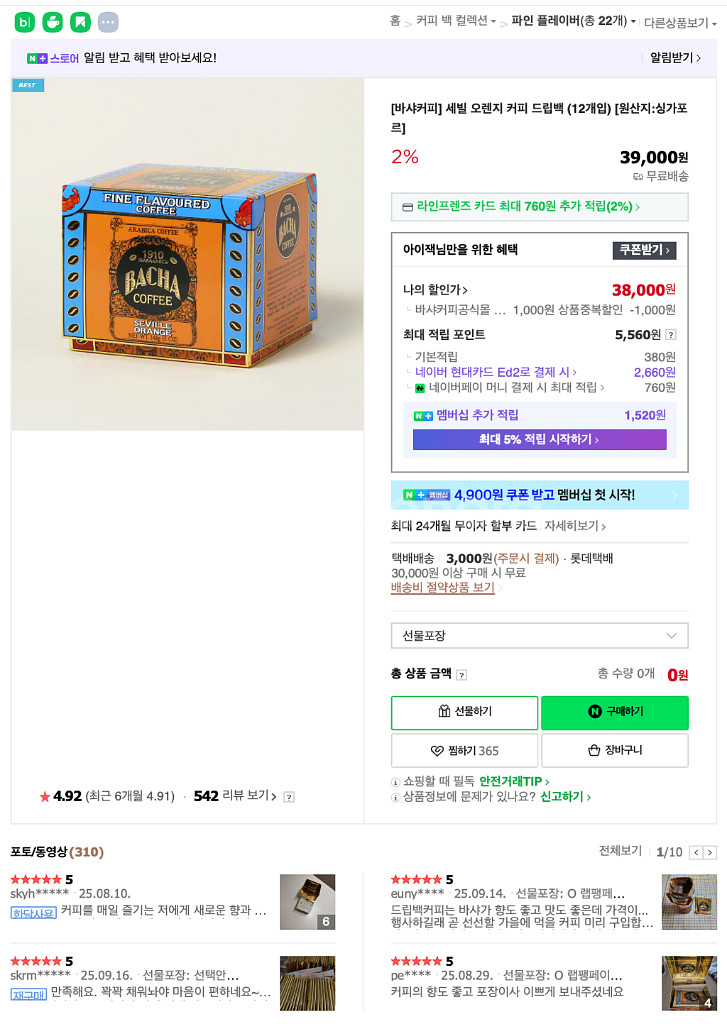Toggle wishlist with 찜하기 365 heart button
Screen dimensions: 727x1024
[464, 750]
